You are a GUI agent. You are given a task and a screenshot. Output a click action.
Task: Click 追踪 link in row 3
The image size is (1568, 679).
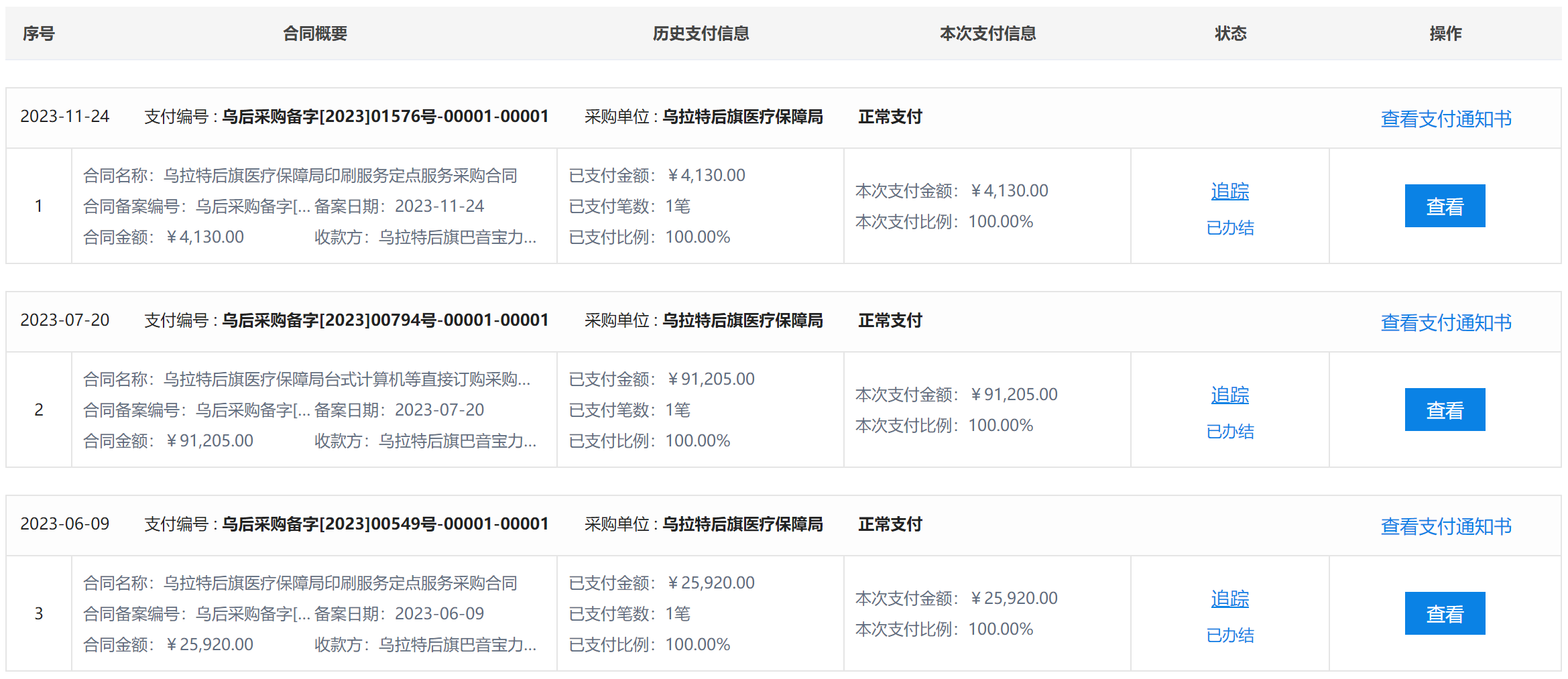(1230, 599)
